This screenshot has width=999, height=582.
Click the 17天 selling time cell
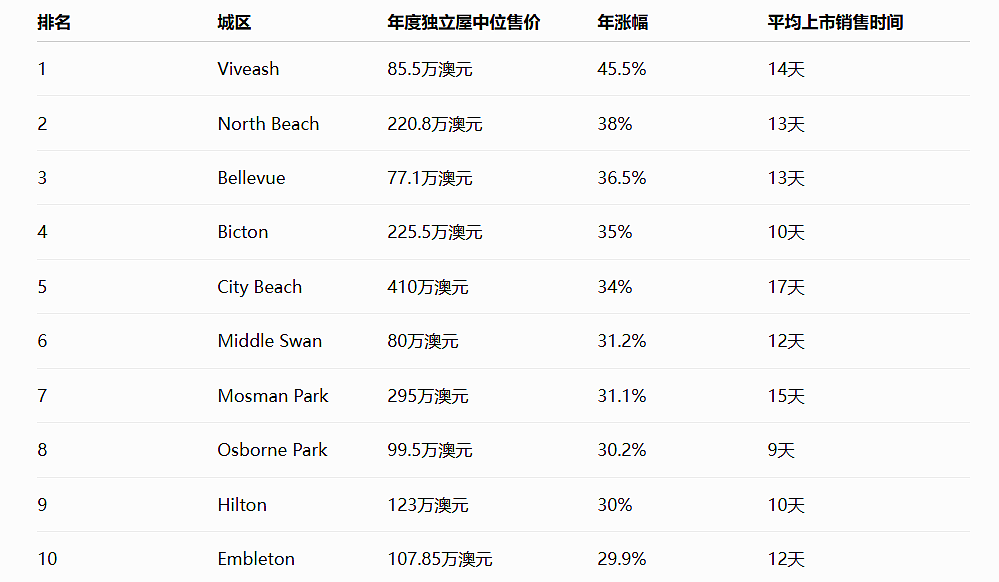pyautogui.click(x=786, y=287)
